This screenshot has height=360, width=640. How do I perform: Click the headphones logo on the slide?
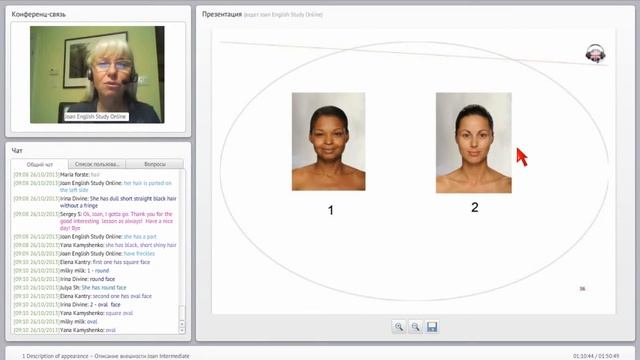(x=596, y=53)
